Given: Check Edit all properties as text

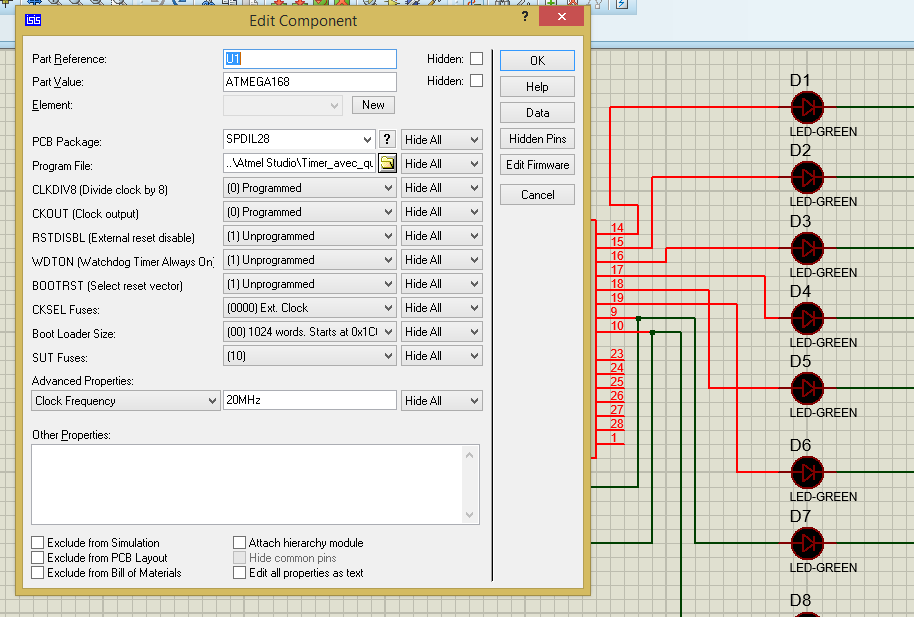Looking at the screenshot, I should click(x=240, y=573).
